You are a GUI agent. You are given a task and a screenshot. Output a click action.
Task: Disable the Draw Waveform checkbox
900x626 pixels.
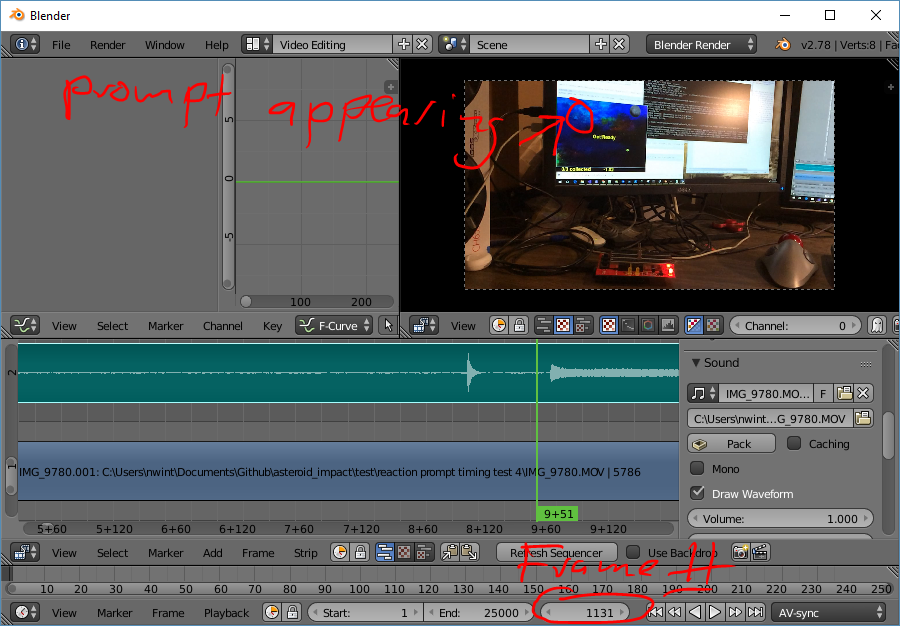698,493
